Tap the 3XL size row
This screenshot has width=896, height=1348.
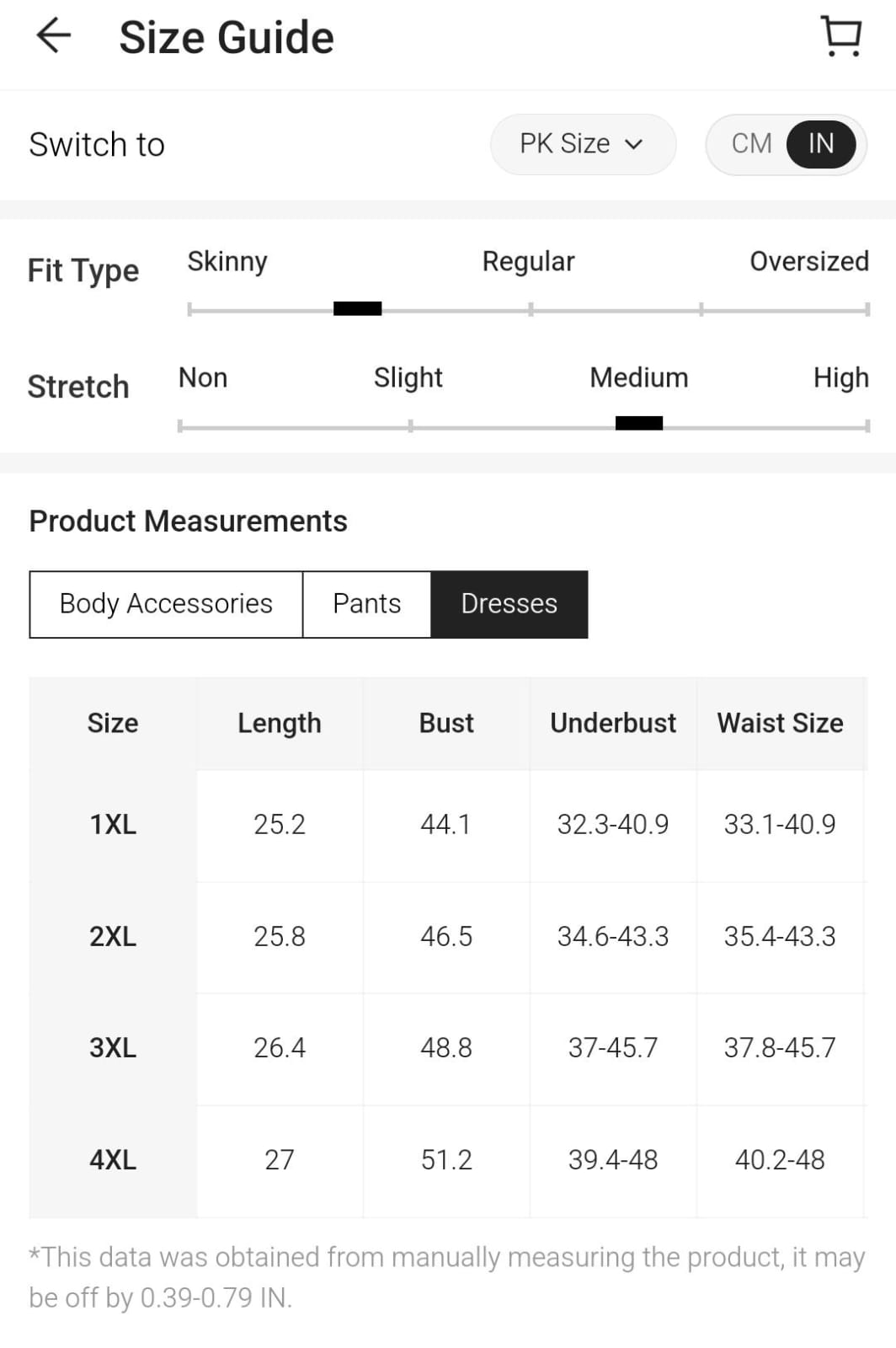pos(113,1048)
